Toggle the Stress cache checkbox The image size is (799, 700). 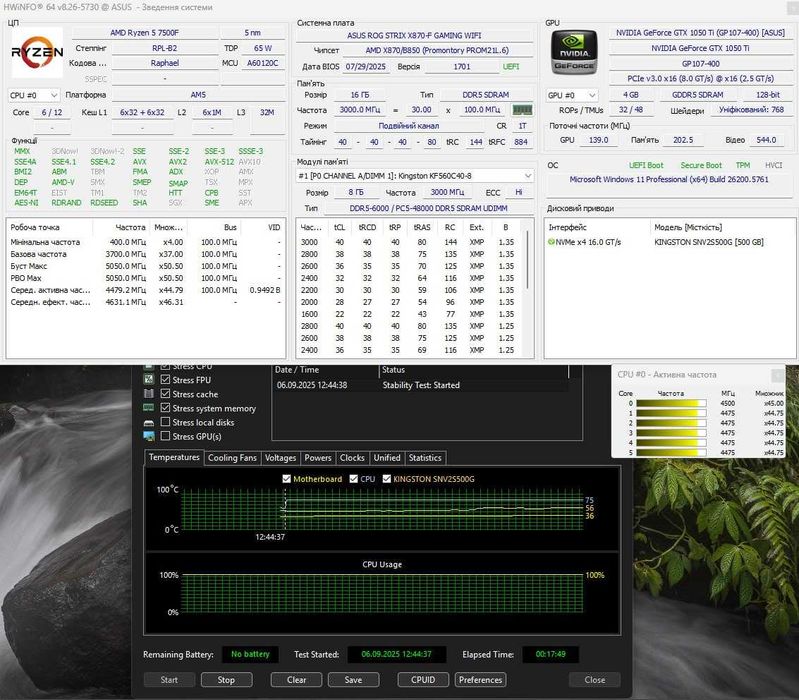(x=165, y=394)
